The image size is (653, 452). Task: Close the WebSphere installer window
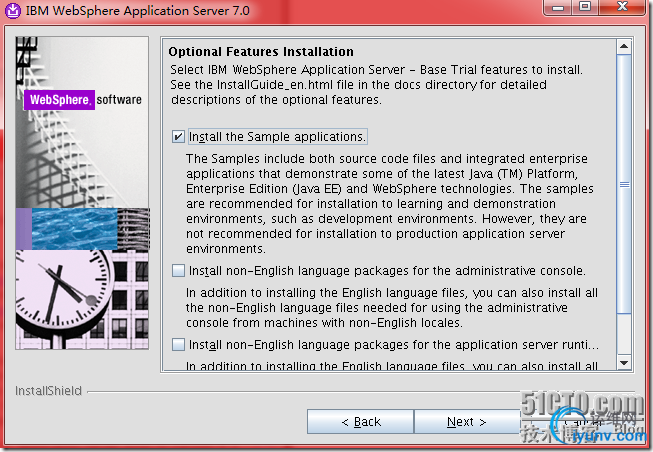[x=622, y=7]
